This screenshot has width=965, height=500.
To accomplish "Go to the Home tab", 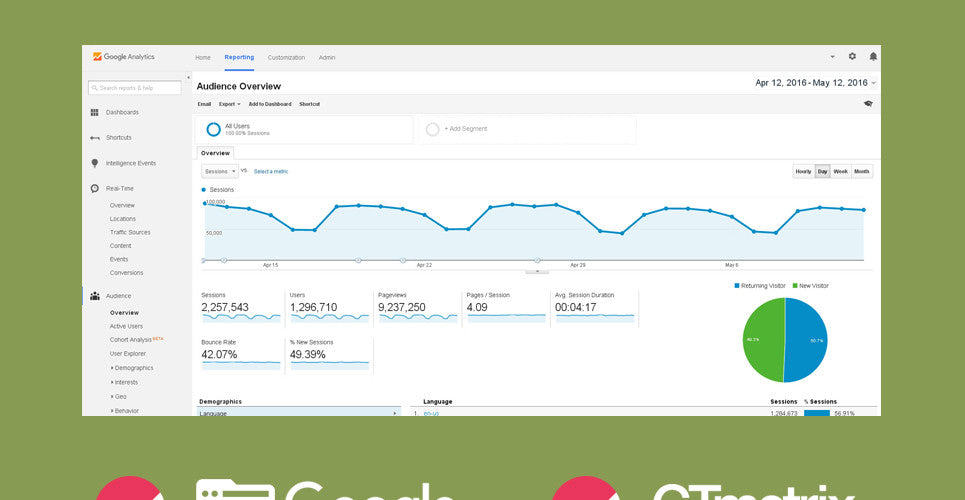I will pos(202,57).
